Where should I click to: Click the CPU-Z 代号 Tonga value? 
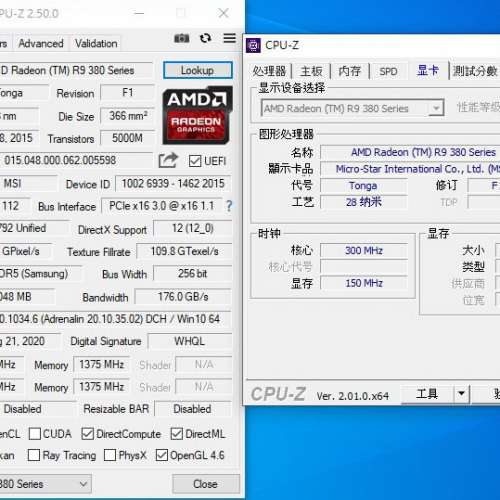tap(364, 185)
